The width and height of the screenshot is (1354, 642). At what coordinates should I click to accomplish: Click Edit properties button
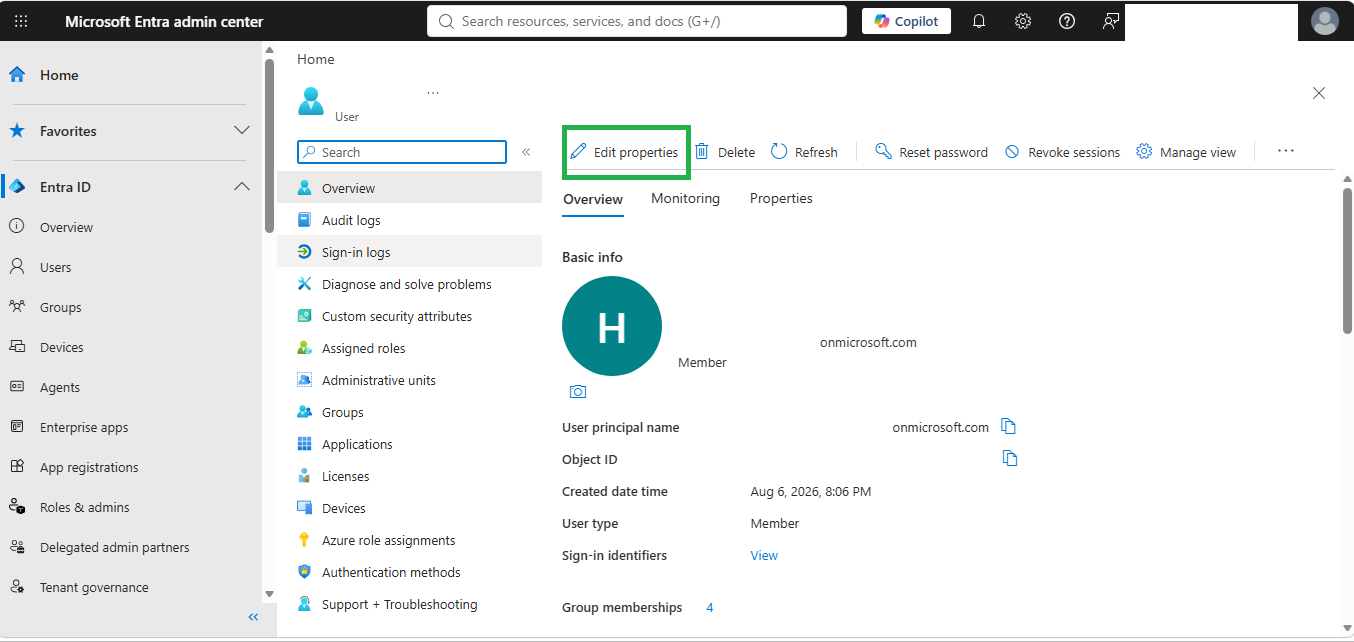[625, 152]
